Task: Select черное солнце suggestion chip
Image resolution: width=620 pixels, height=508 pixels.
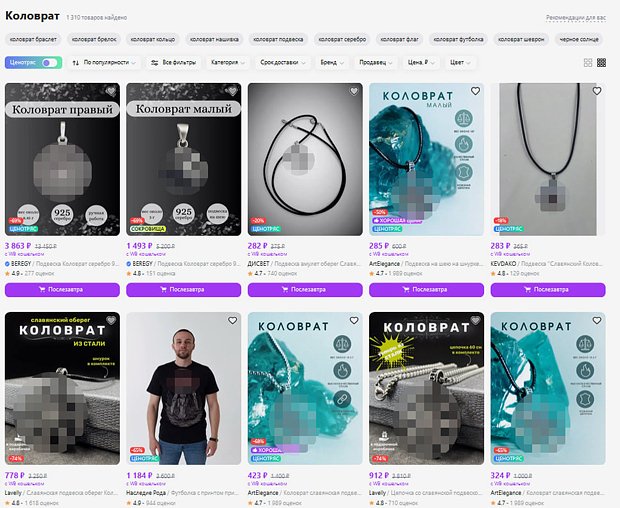Action: 579,39
